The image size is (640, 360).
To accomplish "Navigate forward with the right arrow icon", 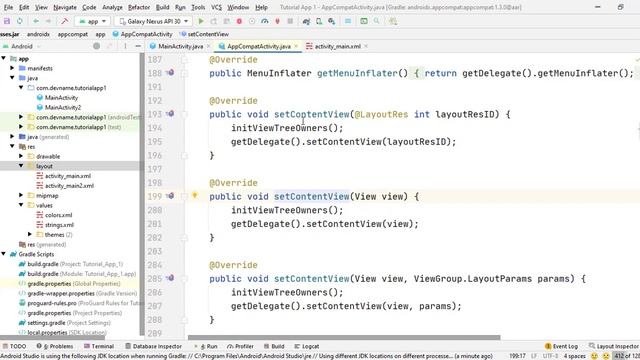I will click(x=48, y=21).
